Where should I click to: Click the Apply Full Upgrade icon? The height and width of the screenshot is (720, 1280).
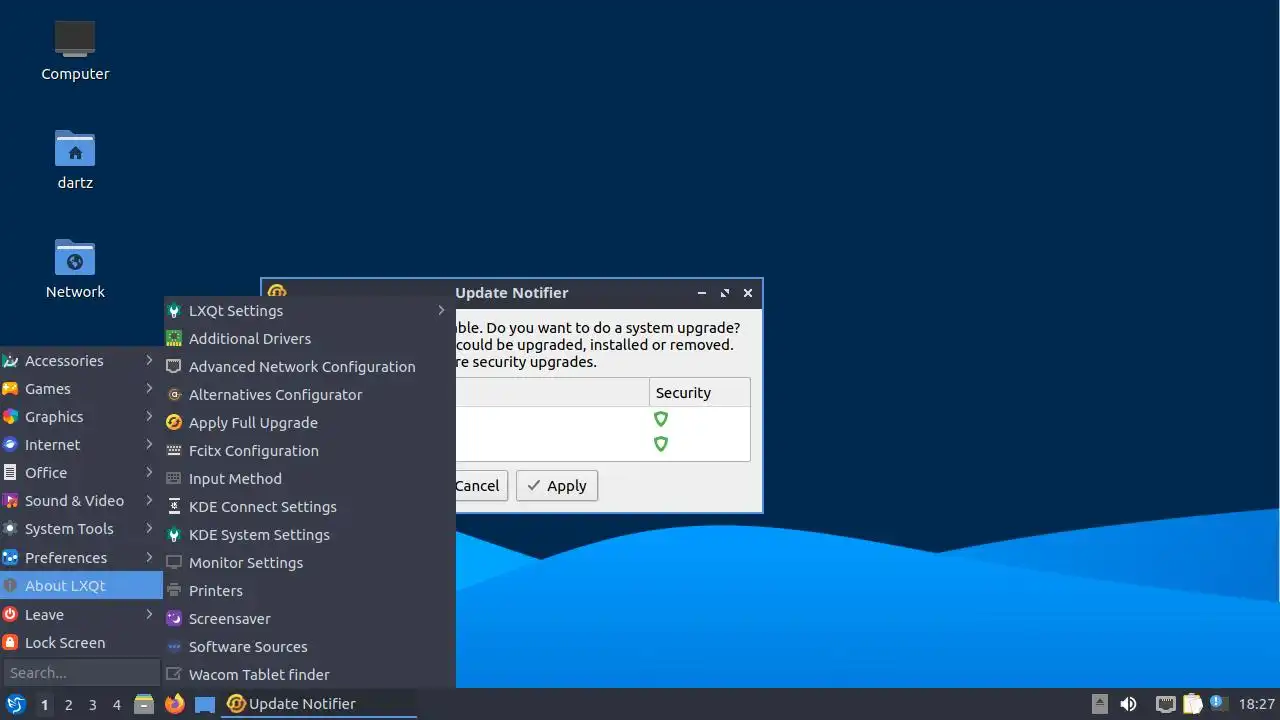tap(174, 423)
